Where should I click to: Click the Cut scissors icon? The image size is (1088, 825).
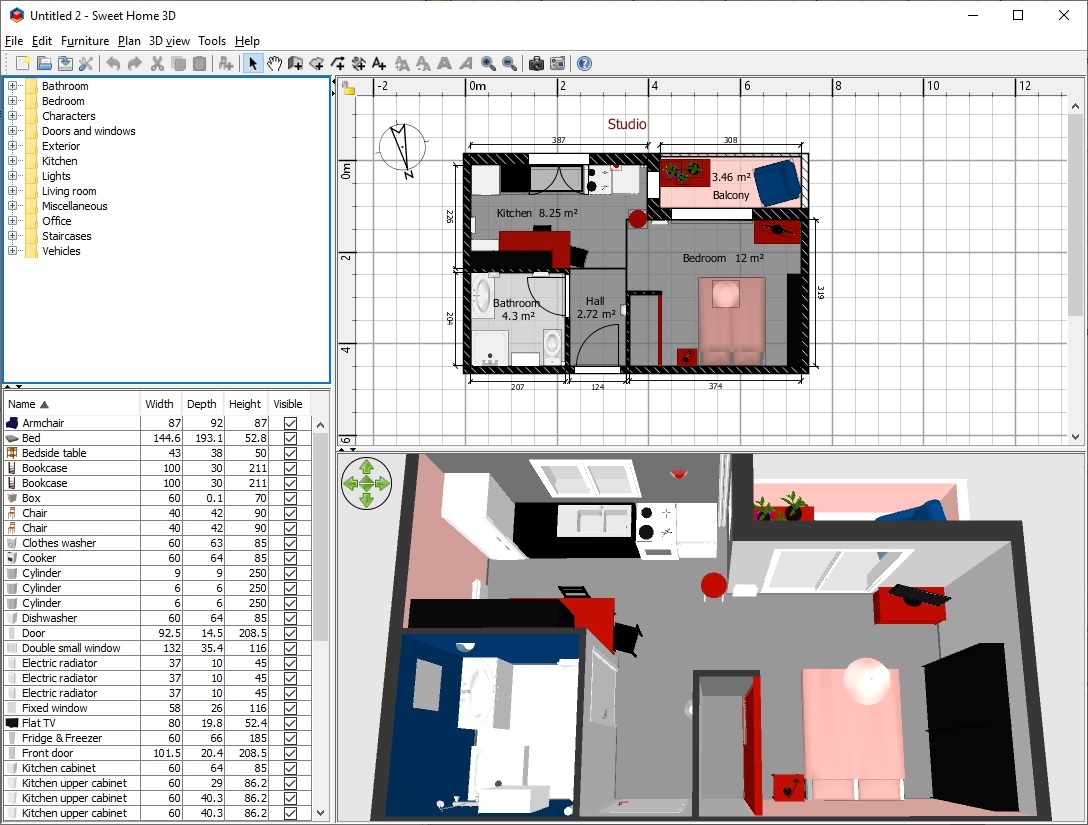158,64
